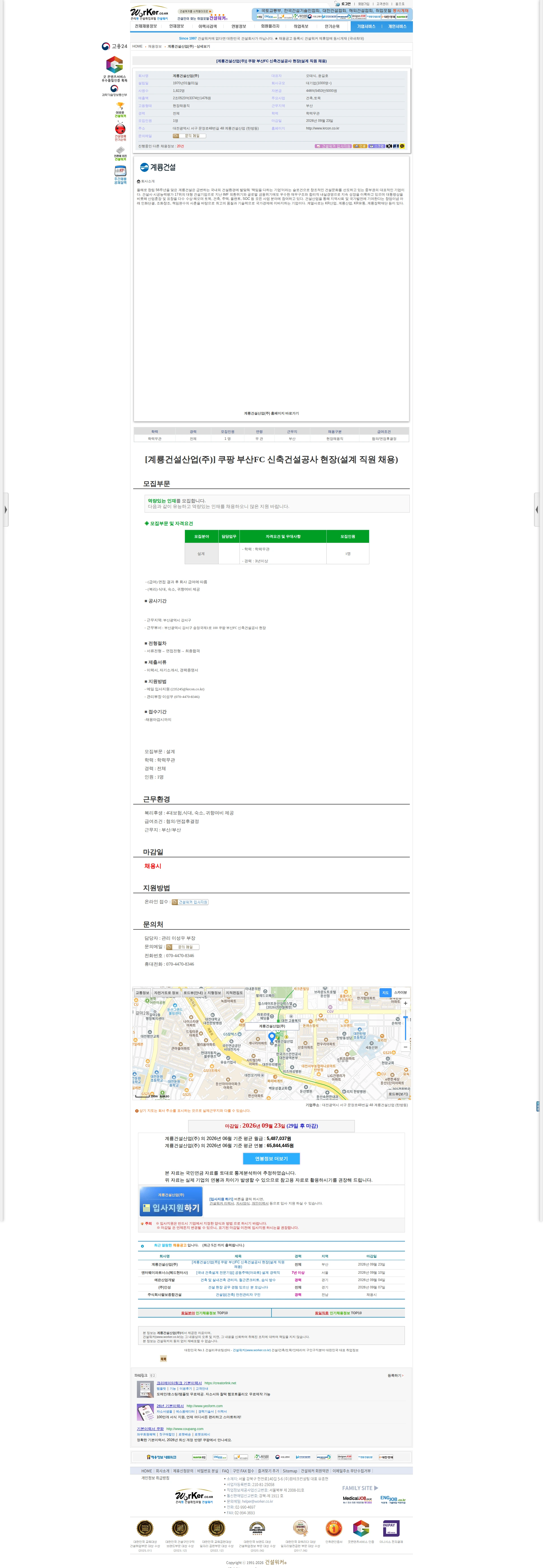Screen dimensions: 543x1568
Task: Click the 등록하기 power link
Action: [396, 1376]
